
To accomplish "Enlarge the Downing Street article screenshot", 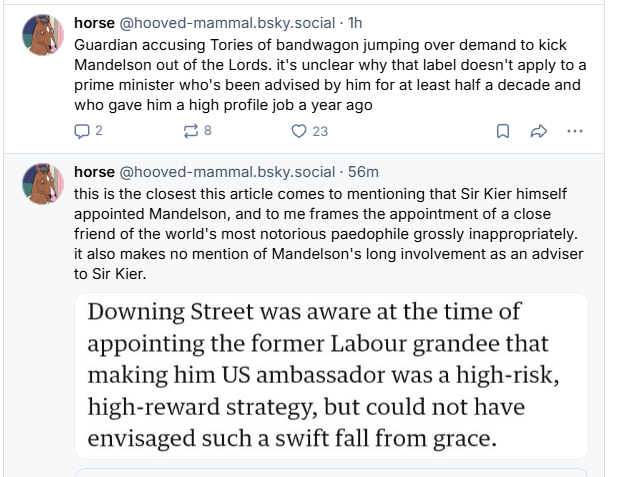I will (331, 375).
